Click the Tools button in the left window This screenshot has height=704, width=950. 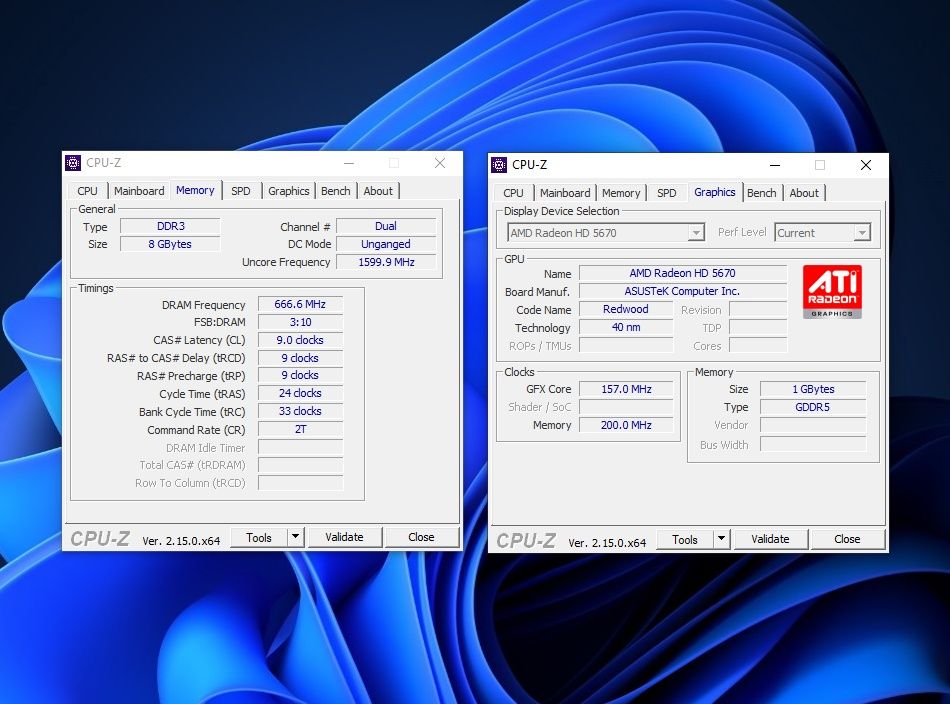coord(259,537)
